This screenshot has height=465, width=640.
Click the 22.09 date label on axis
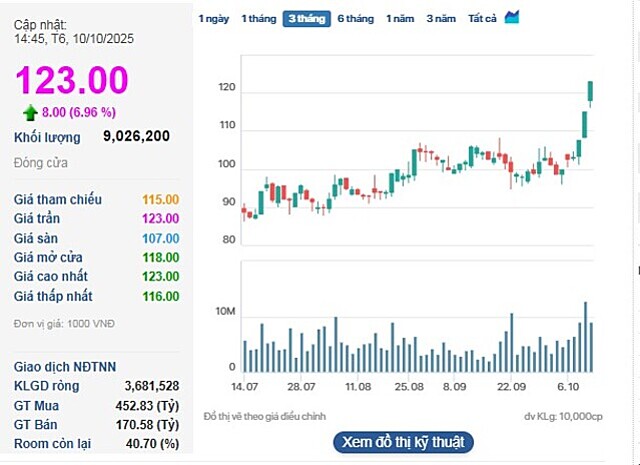tap(512, 387)
